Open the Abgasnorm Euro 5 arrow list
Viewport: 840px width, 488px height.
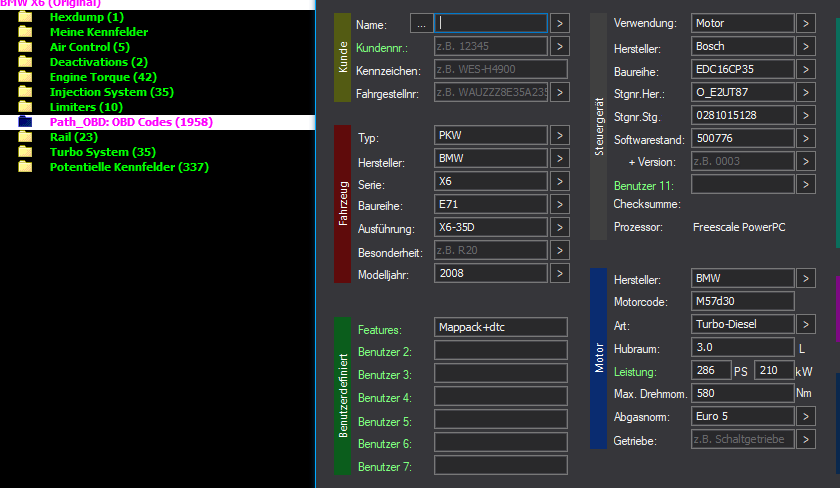[806, 416]
